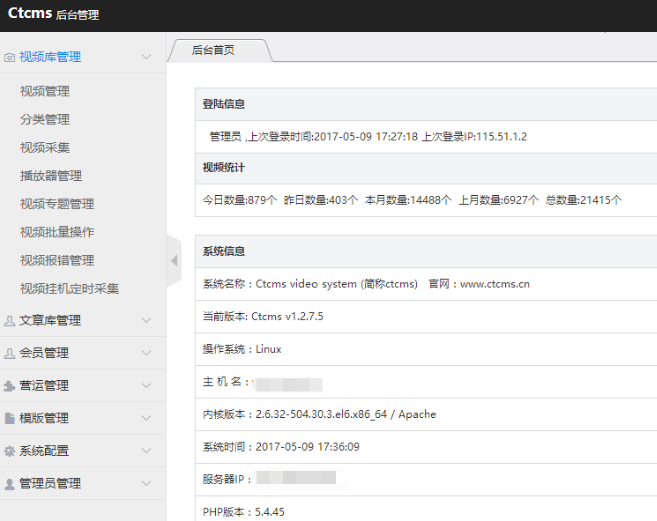Open 视频报错管理 in the sidebar
This screenshot has width=657, height=521.
(x=57, y=260)
